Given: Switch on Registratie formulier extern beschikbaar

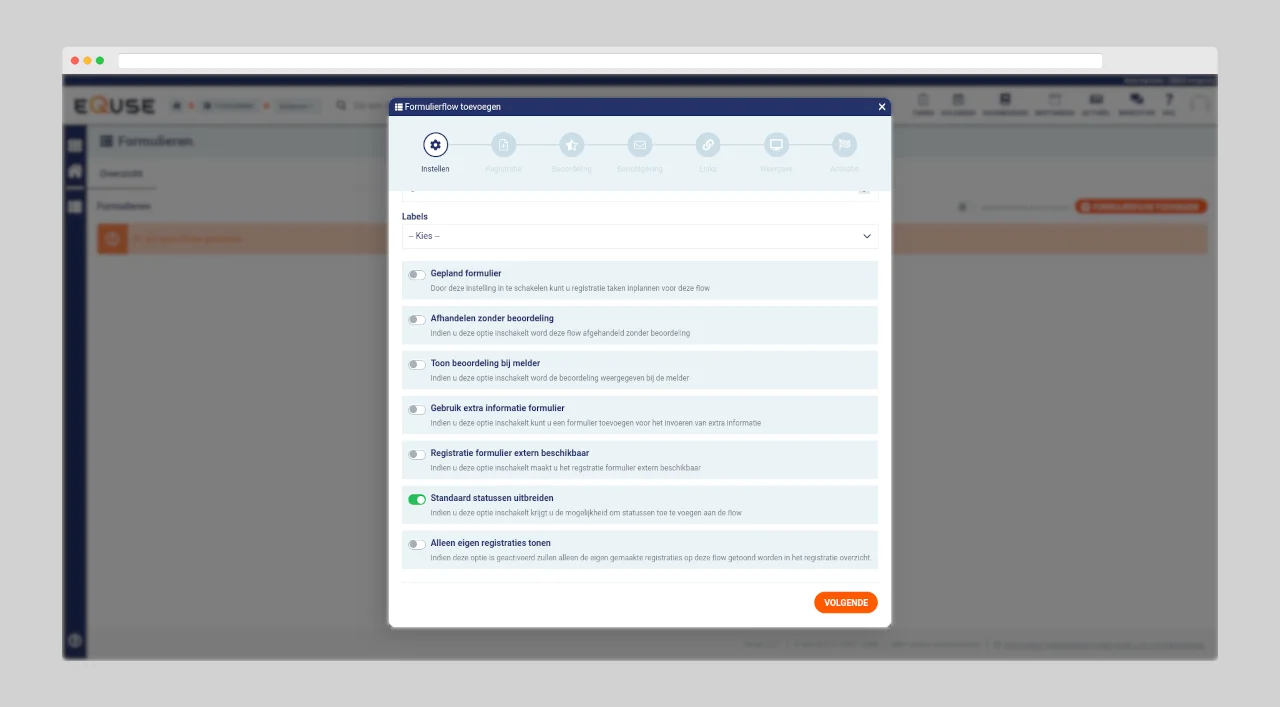Looking at the screenshot, I should 417,454.
